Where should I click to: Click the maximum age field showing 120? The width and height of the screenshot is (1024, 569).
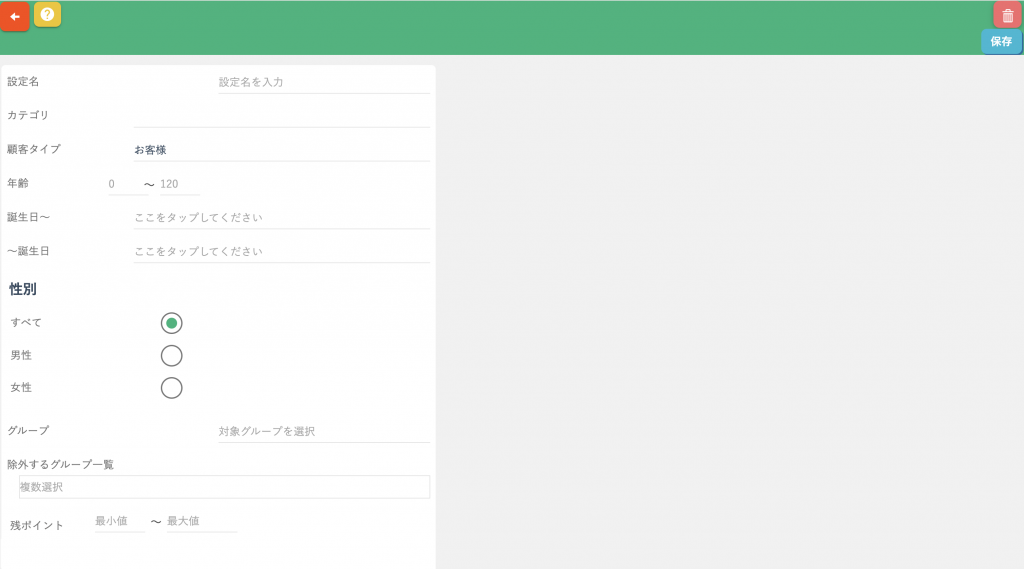(x=180, y=184)
